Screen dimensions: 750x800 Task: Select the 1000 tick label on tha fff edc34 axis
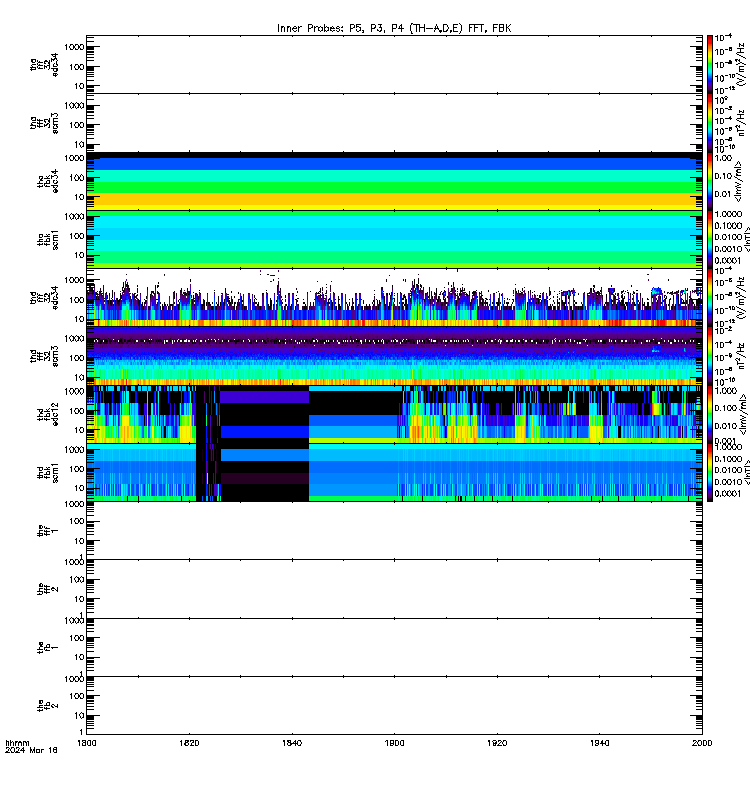(74, 47)
